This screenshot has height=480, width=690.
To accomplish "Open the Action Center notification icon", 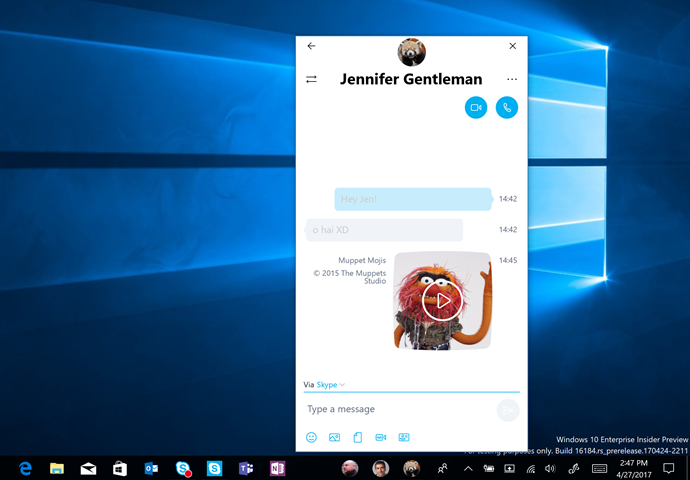I will click(668, 468).
